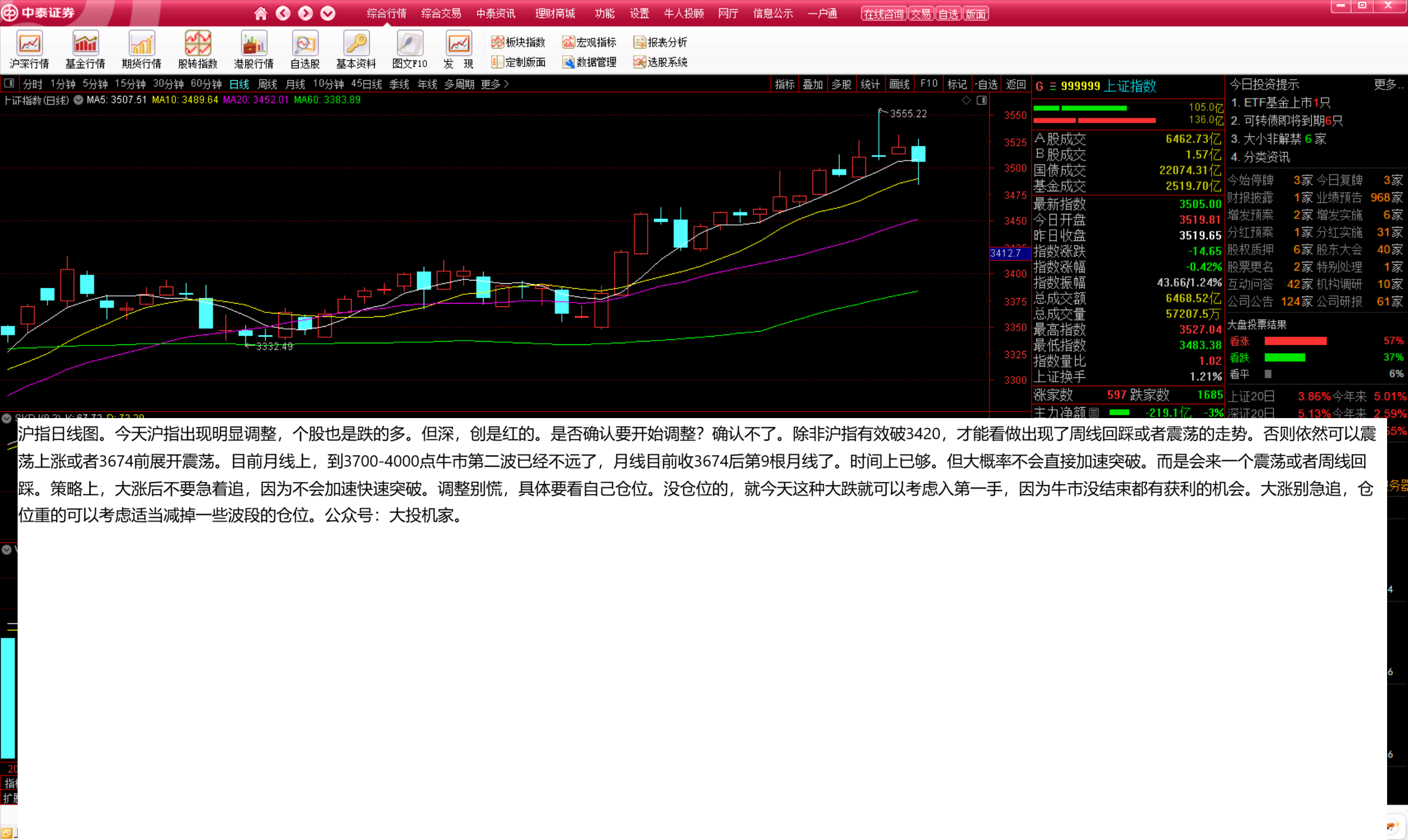Image resolution: width=1408 pixels, height=840 pixels.
Task: Select 多周期 multi-period view
Action: coord(458,84)
